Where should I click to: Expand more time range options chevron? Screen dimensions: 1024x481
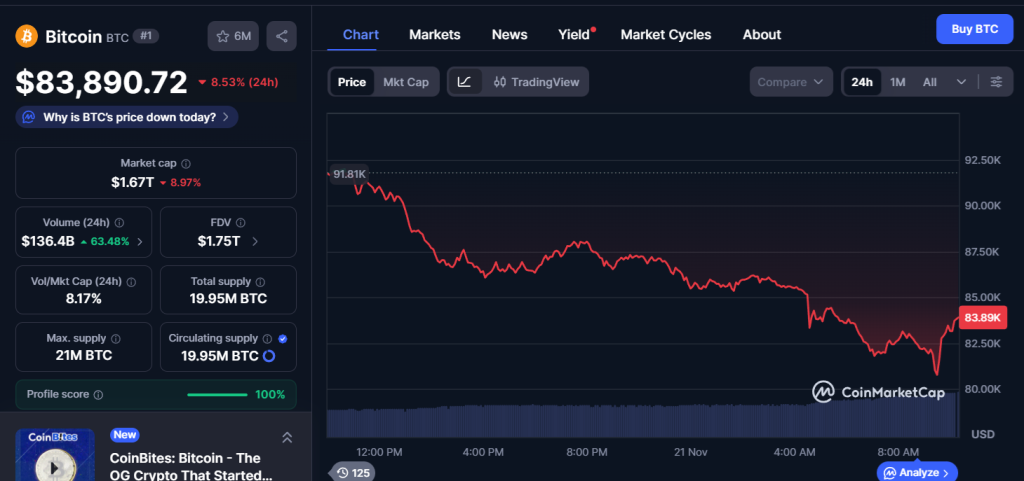(961, 82)
